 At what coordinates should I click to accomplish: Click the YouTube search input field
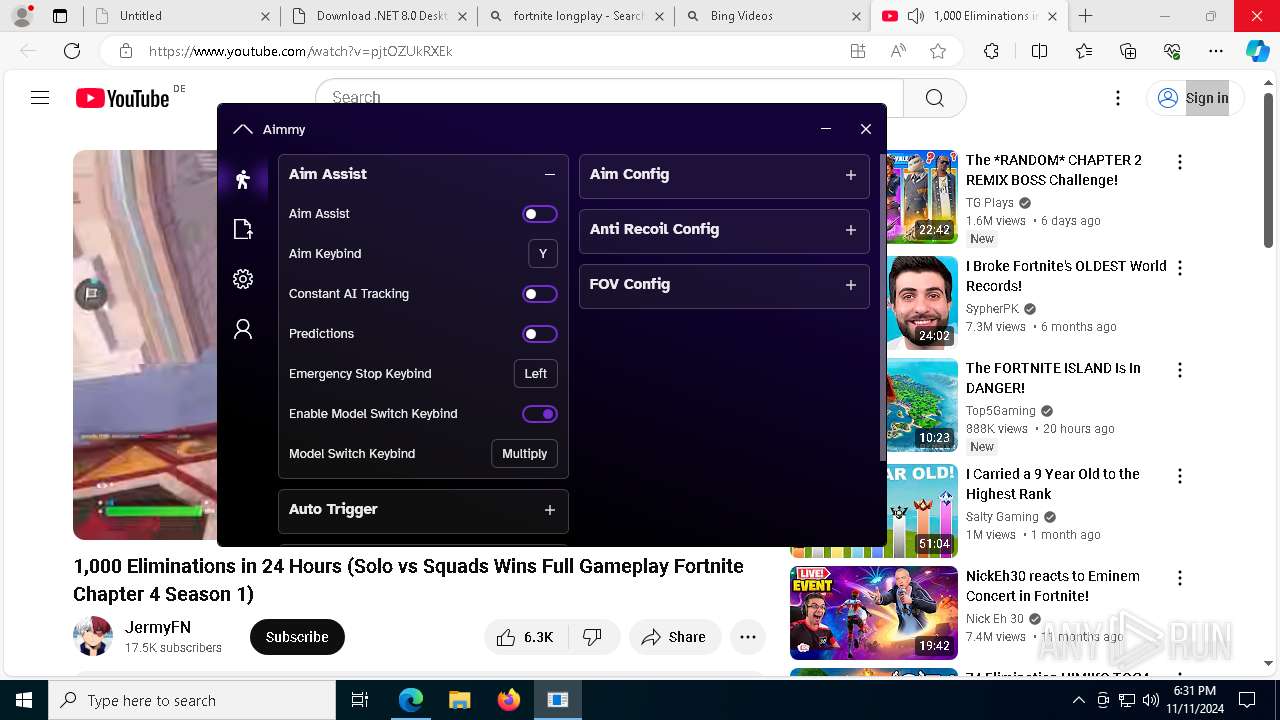click(610, 97)
